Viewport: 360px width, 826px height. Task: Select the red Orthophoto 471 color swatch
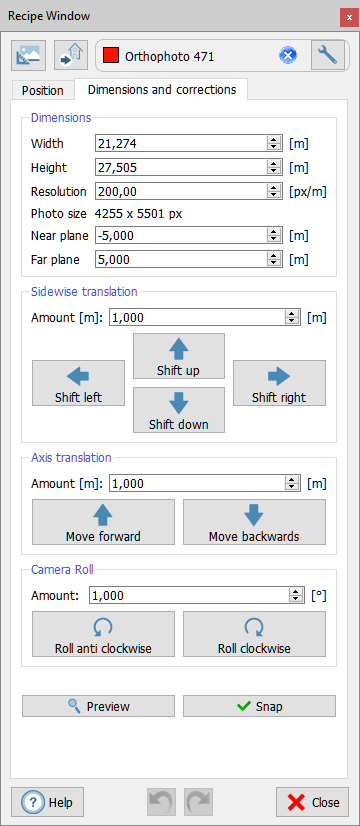111,56
